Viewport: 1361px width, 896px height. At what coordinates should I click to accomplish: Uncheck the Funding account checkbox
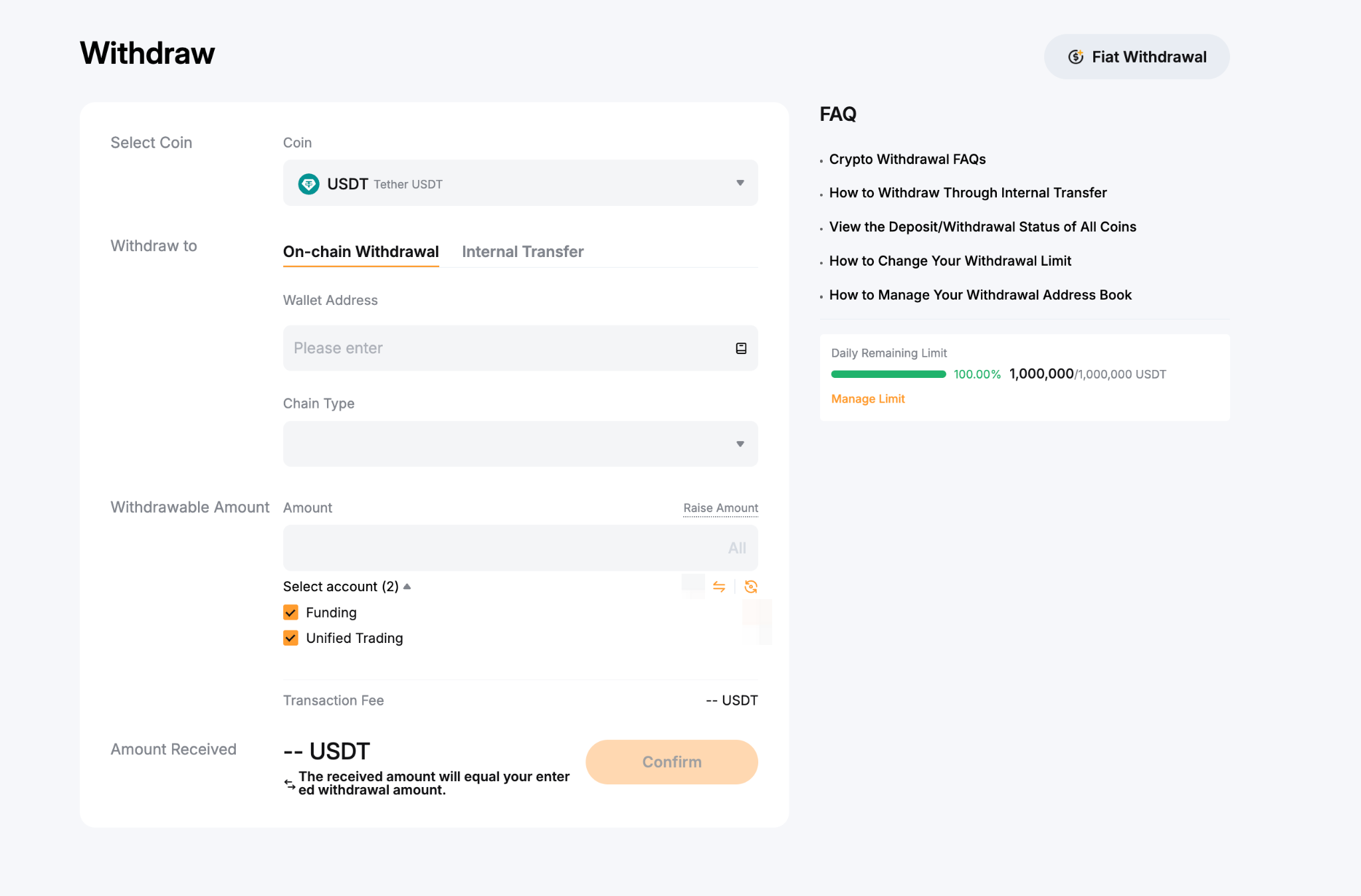tap(290, 612)
